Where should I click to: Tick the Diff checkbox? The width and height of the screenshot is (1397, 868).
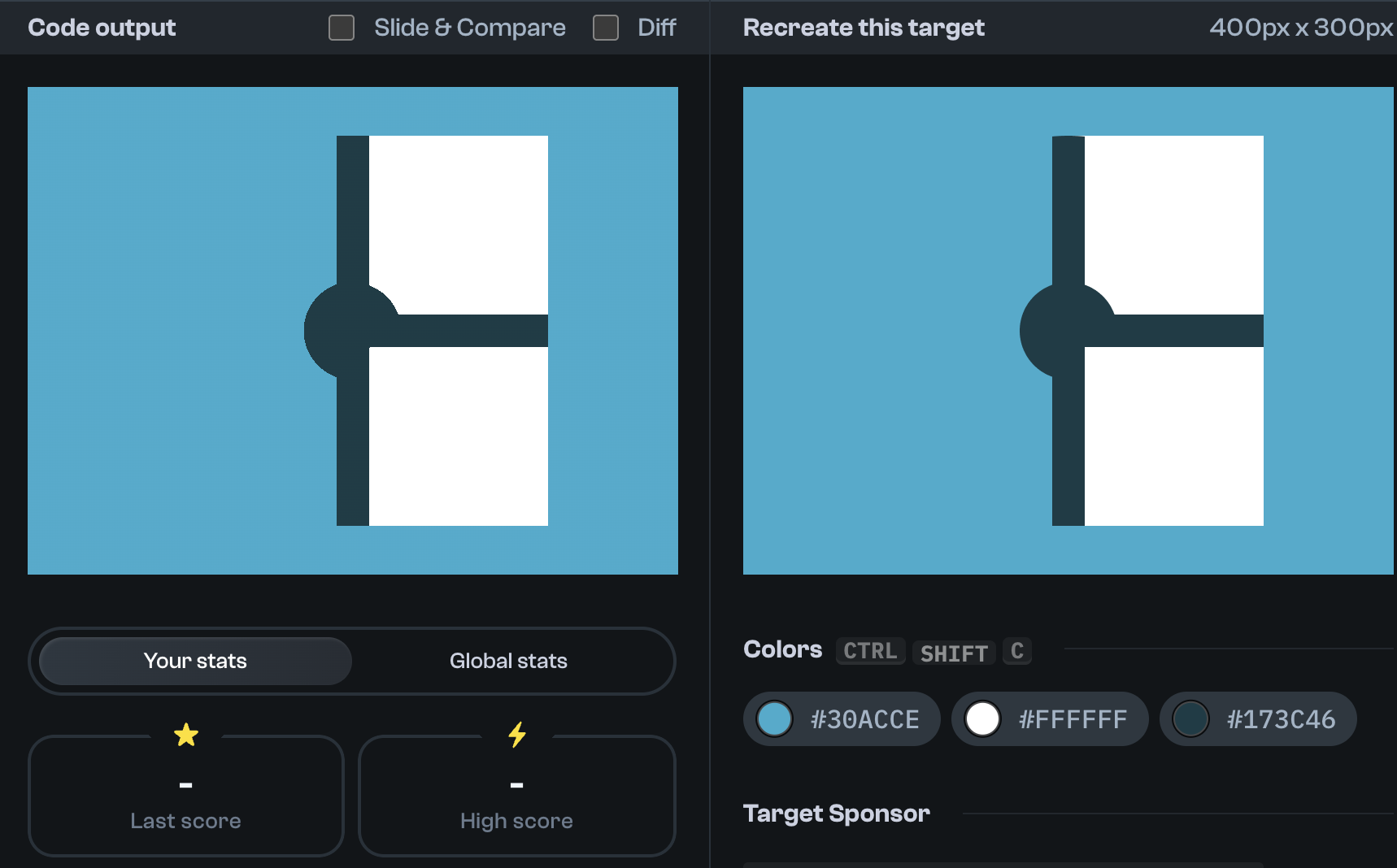pos(606,28)
